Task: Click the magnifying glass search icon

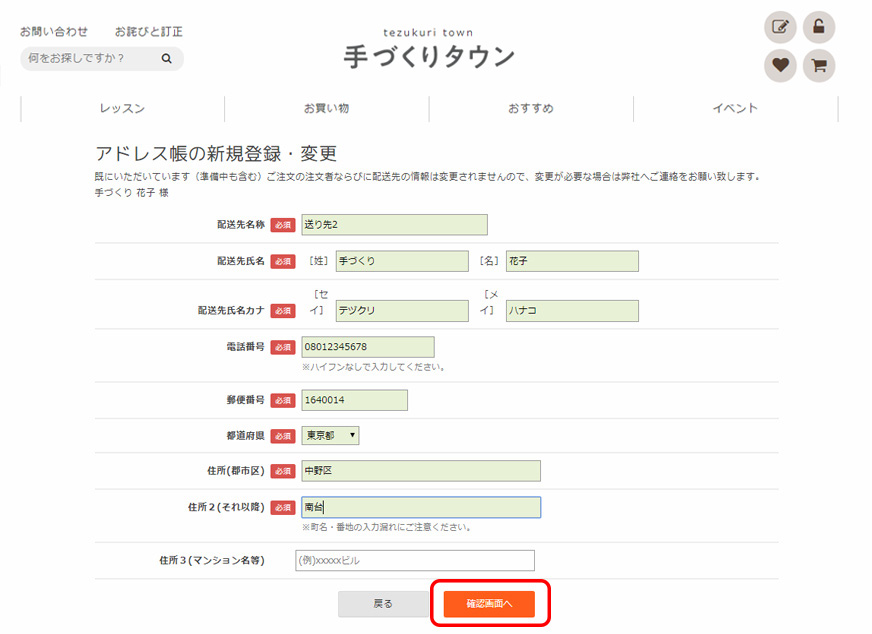Action: [167, 59]
